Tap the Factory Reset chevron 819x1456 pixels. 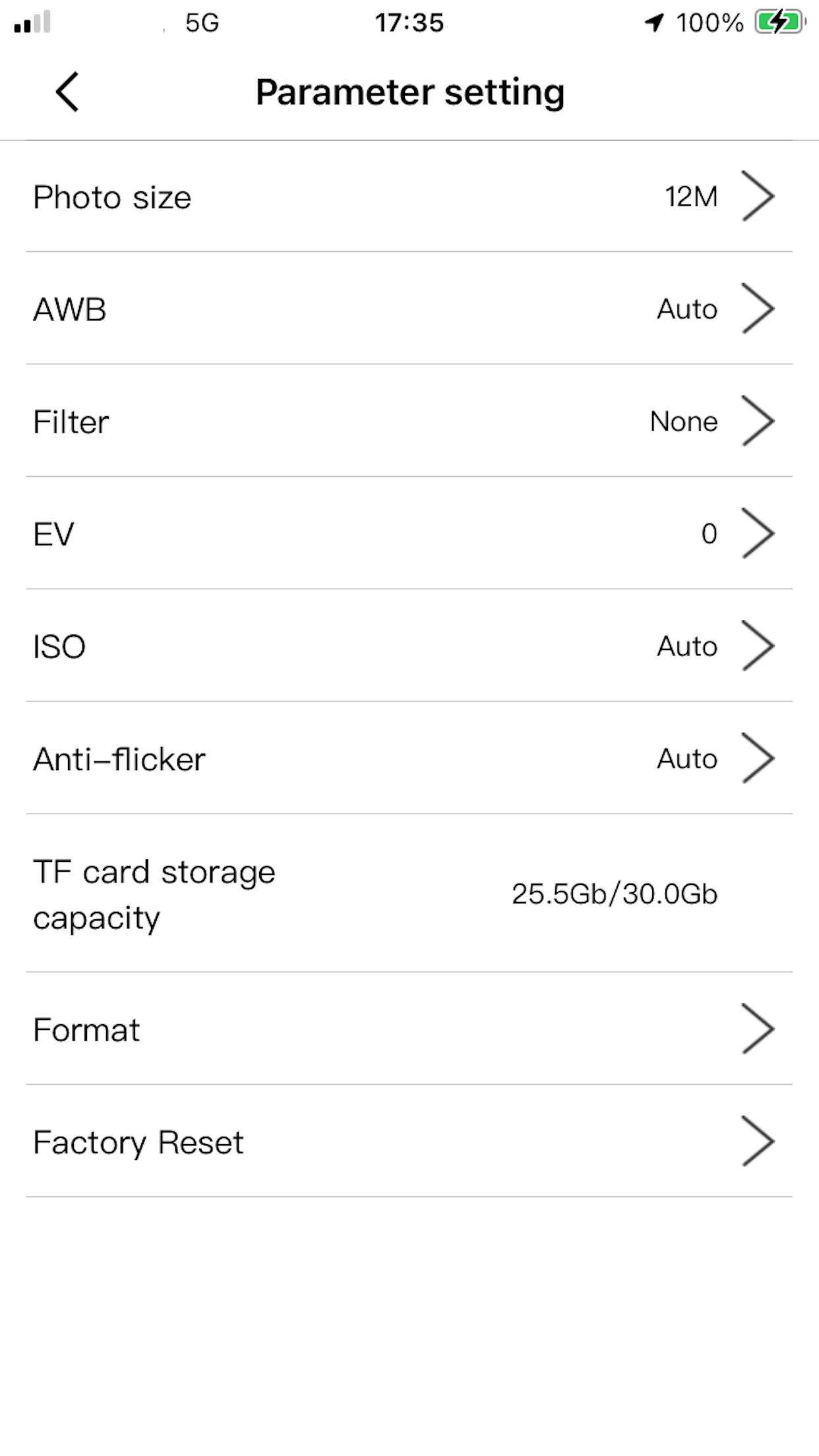click(x=758, y=1141)
